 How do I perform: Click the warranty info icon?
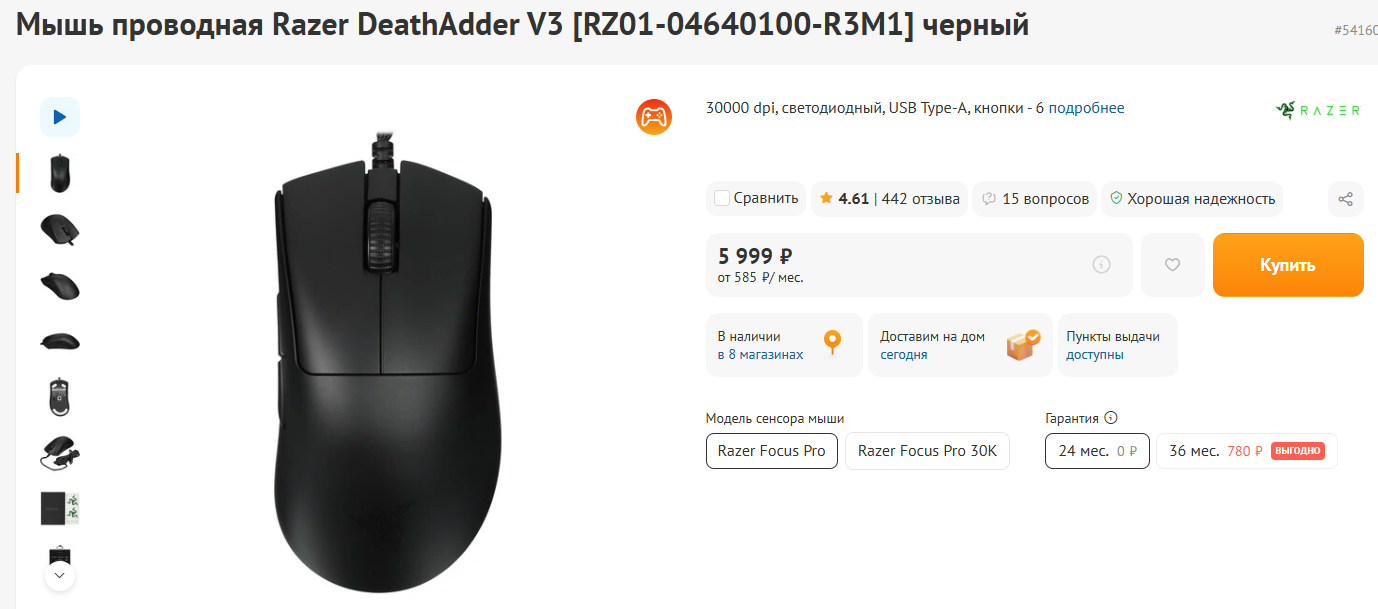click(x=1111, y=419)
